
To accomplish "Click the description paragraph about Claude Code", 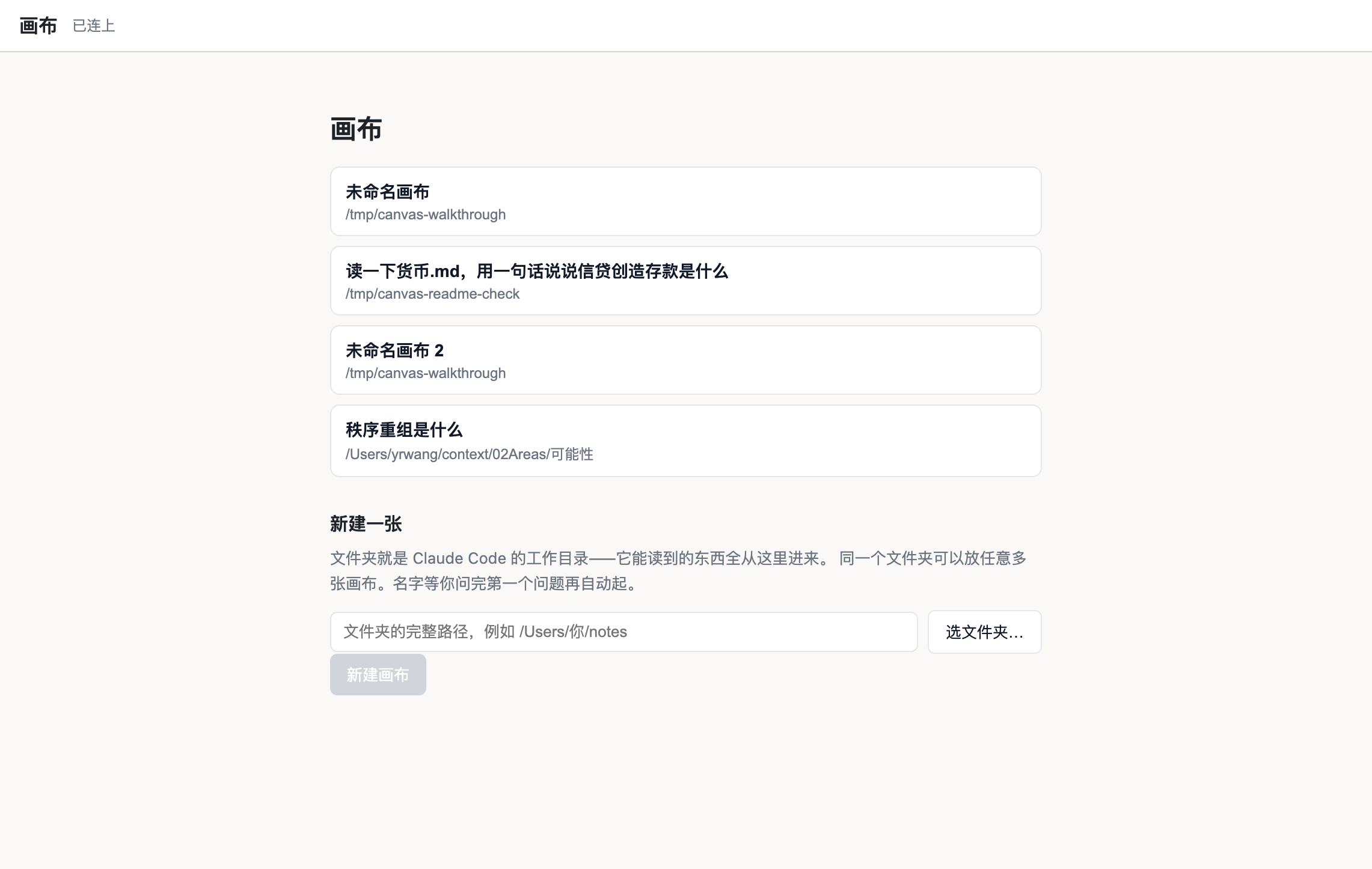I will pos(678,570).
